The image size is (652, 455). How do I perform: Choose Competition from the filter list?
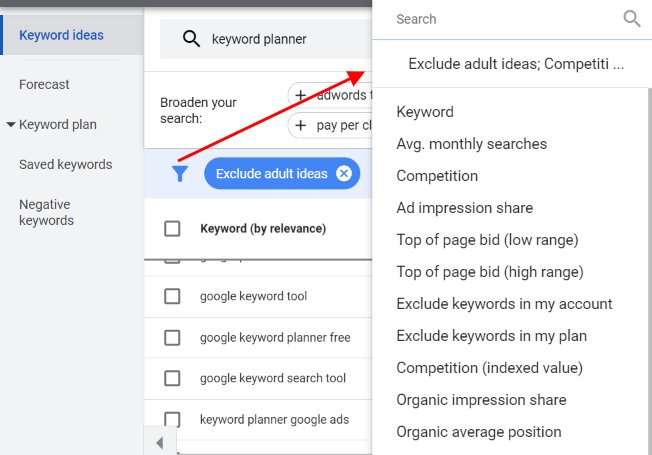pos(437,176)
